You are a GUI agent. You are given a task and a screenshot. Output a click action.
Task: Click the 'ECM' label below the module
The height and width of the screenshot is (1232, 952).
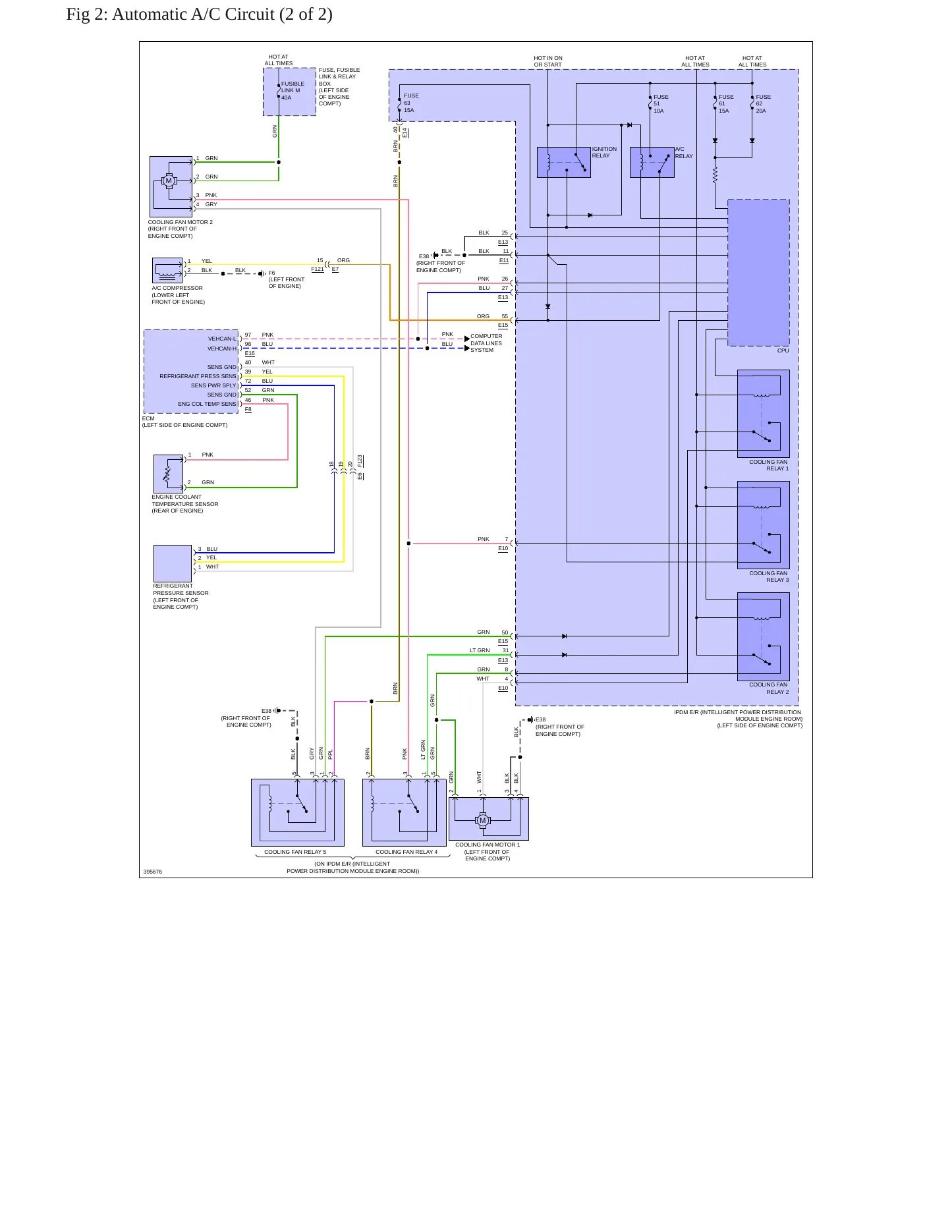(148, 418)
